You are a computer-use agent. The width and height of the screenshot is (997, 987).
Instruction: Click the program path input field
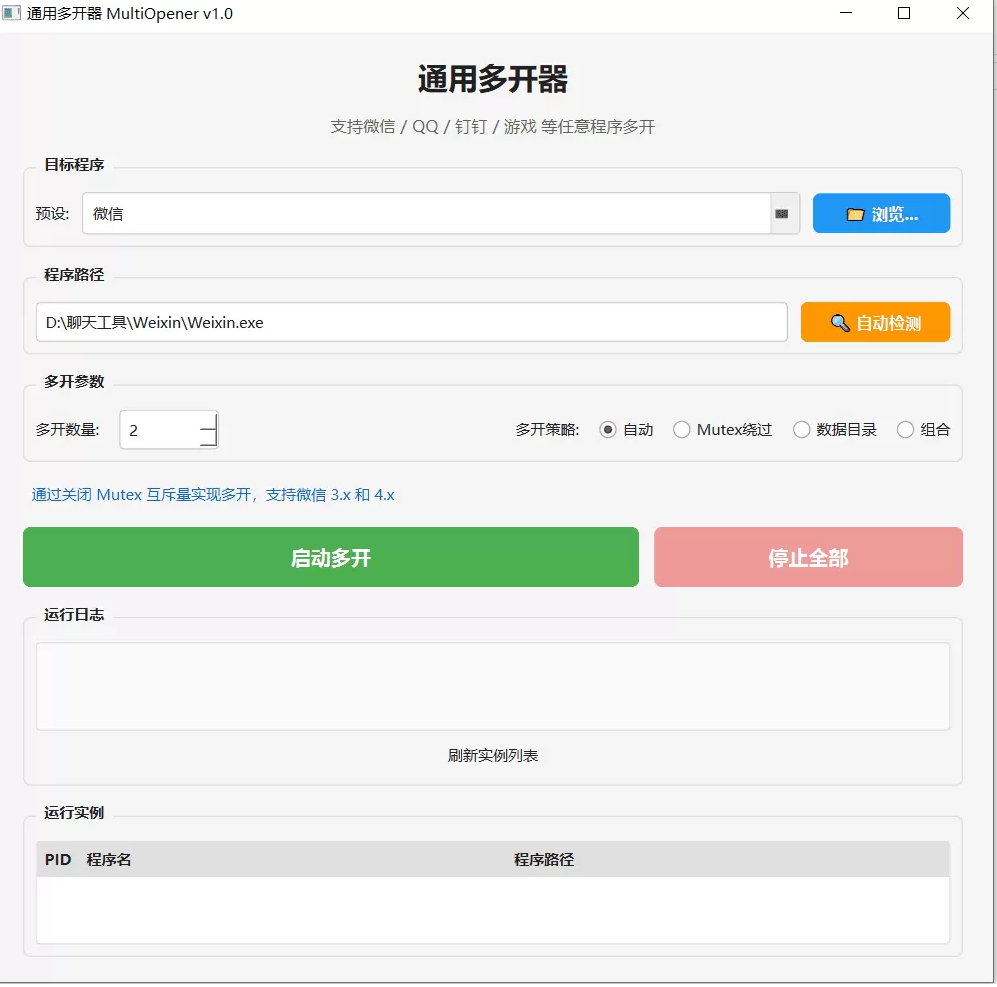411,322
